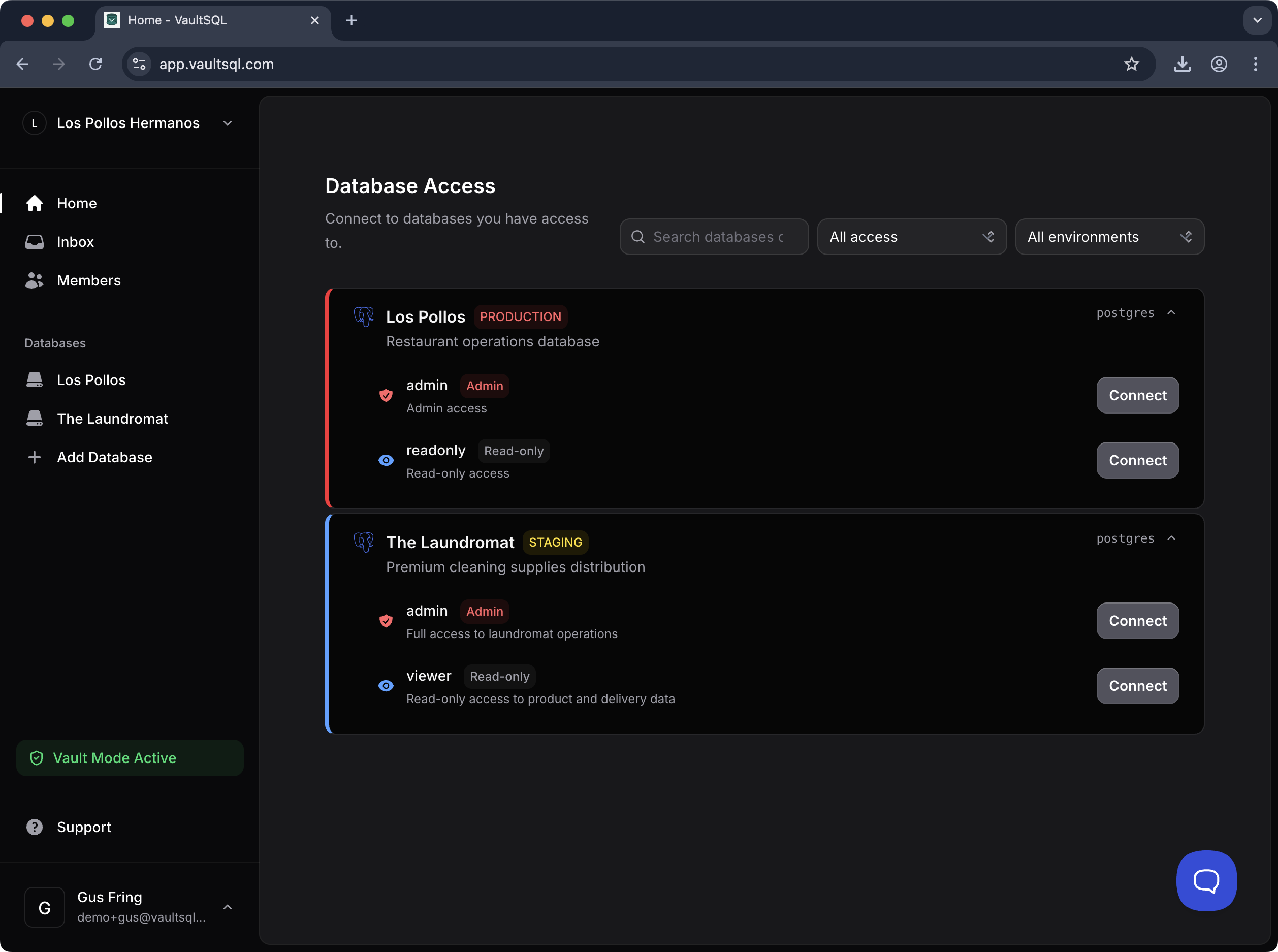Click the PRODUCTION environment badge
The height and width of the screenshot is (952, 1278).
click(520, 317)
